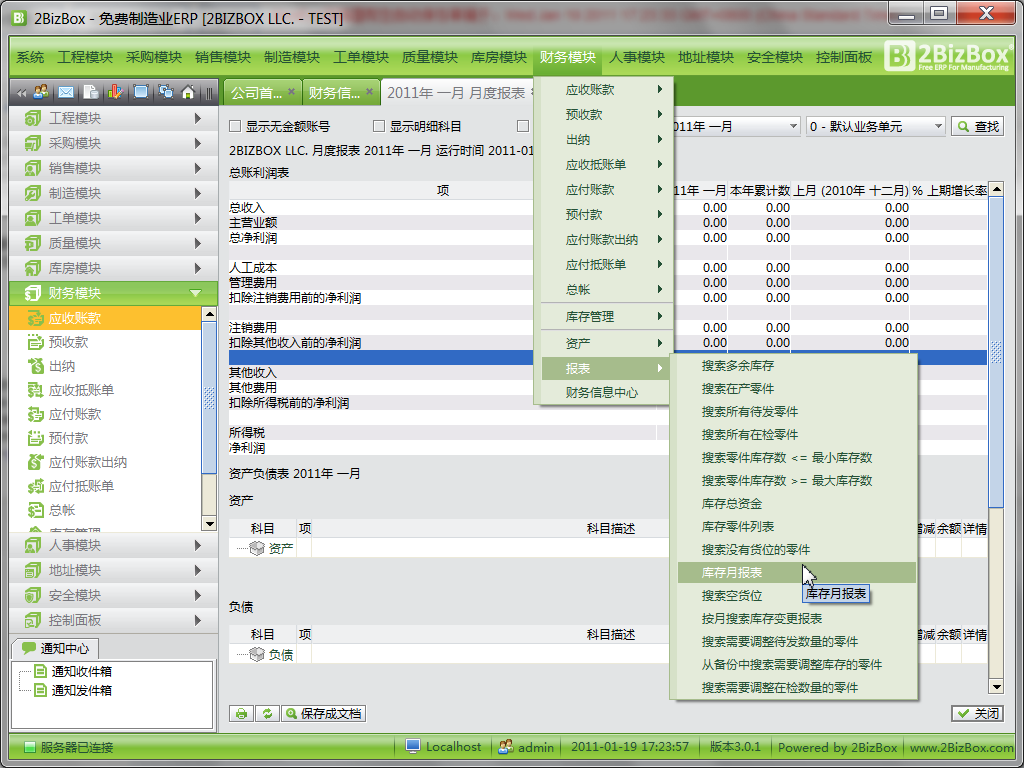The height and width of the screenshot is (768, 1024).
Task: Enable the 显示无金额账号 checkbox
Action: tap(236, 127)
